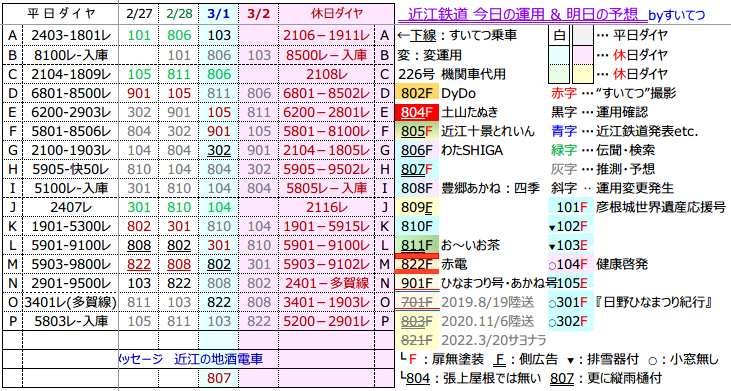Click the 6801-8500レ weekday cell

(71, 93)
